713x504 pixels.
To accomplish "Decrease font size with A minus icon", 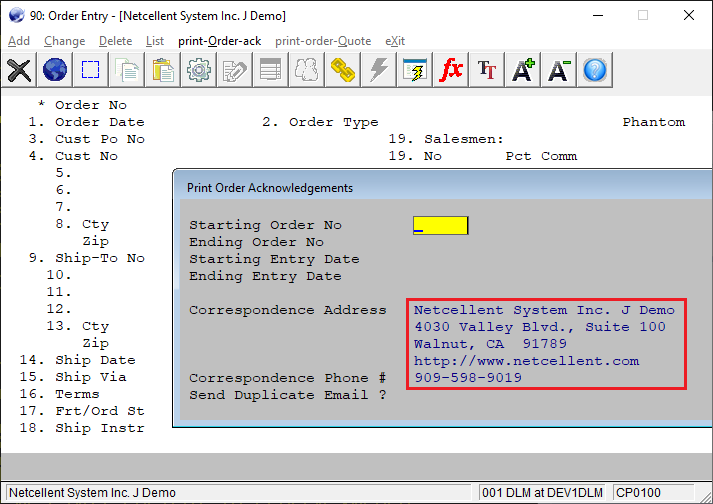I will tap(558, 70).
